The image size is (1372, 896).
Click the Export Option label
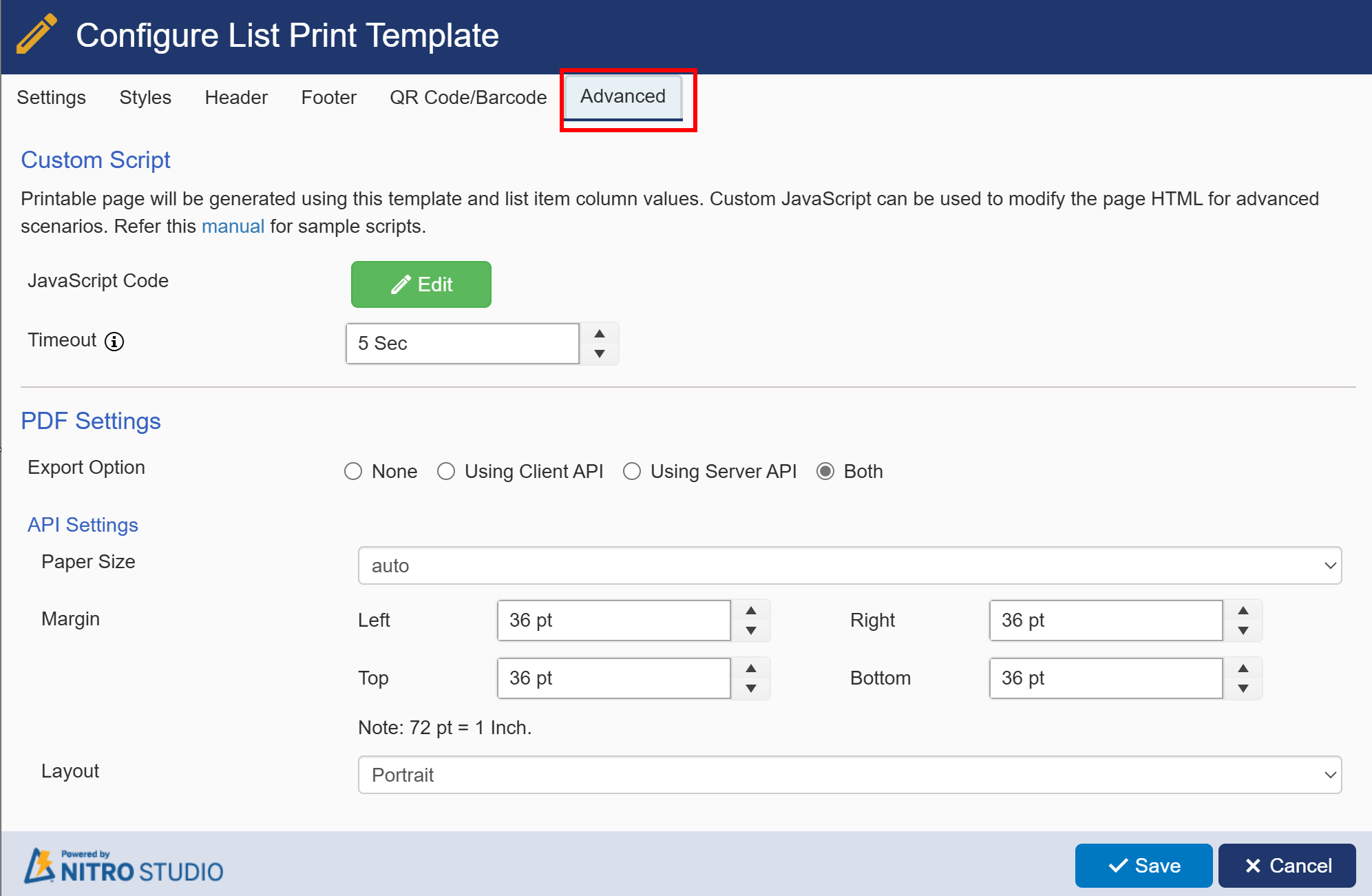click(x=86, y=468)
